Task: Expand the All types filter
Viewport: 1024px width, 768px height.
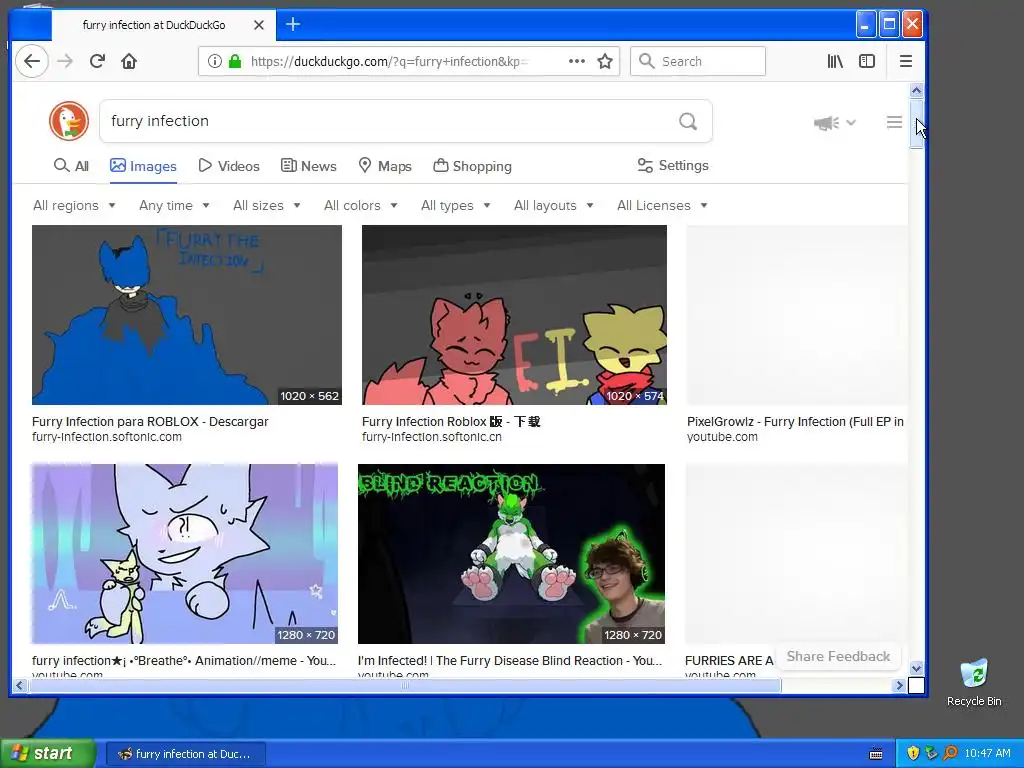Action: 455,205
